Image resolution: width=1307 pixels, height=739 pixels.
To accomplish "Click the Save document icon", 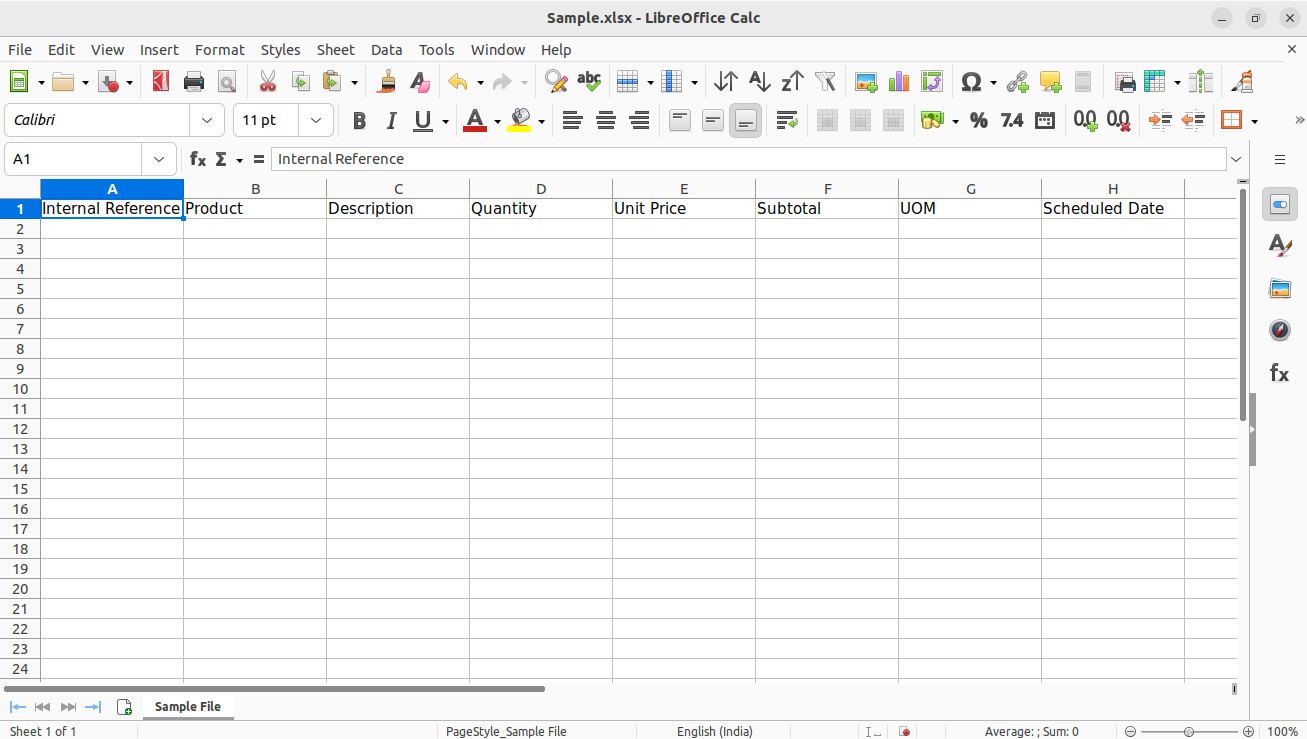I will click(109, 82).
